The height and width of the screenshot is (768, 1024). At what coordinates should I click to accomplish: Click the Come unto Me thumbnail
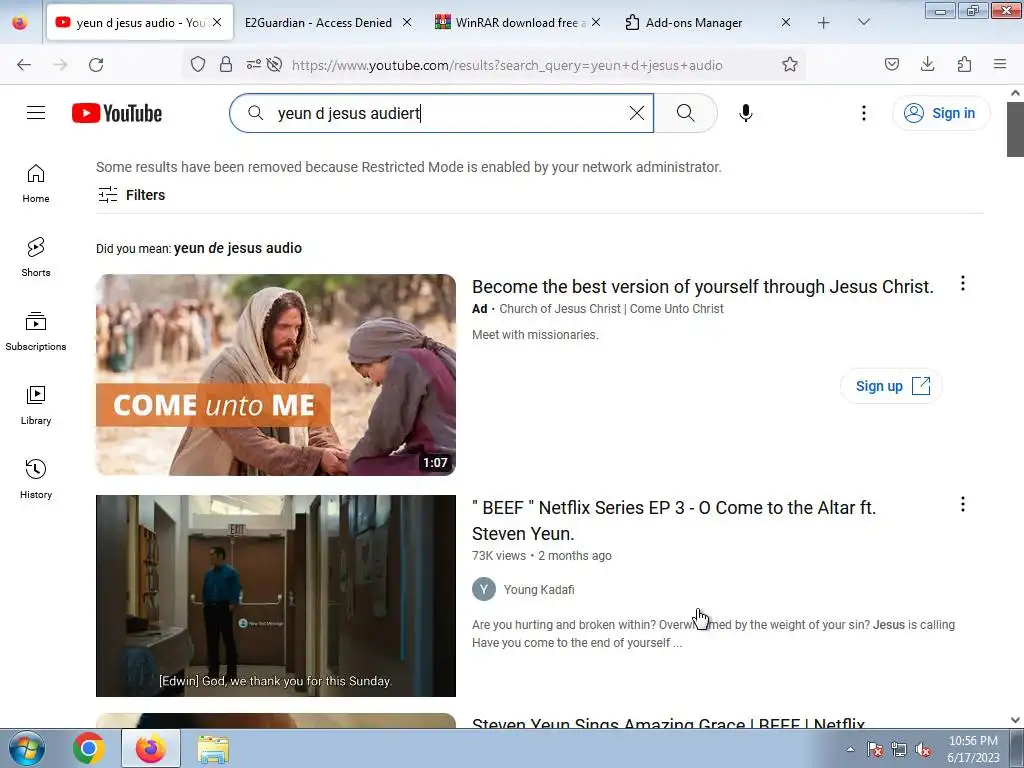tap(276, 375)
